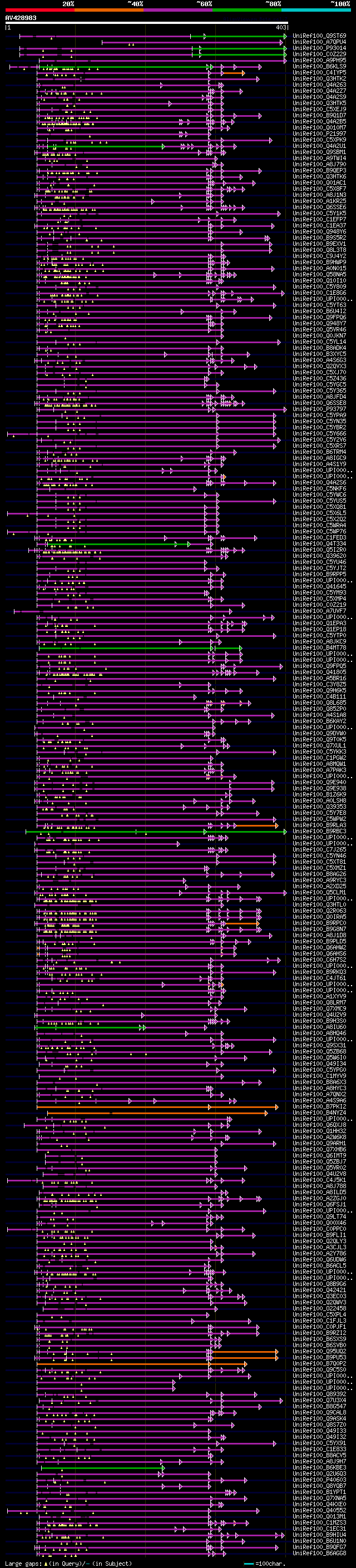Select the UniRef100_A4S1A8 label
356x1568 pixels.
[319, 715]
